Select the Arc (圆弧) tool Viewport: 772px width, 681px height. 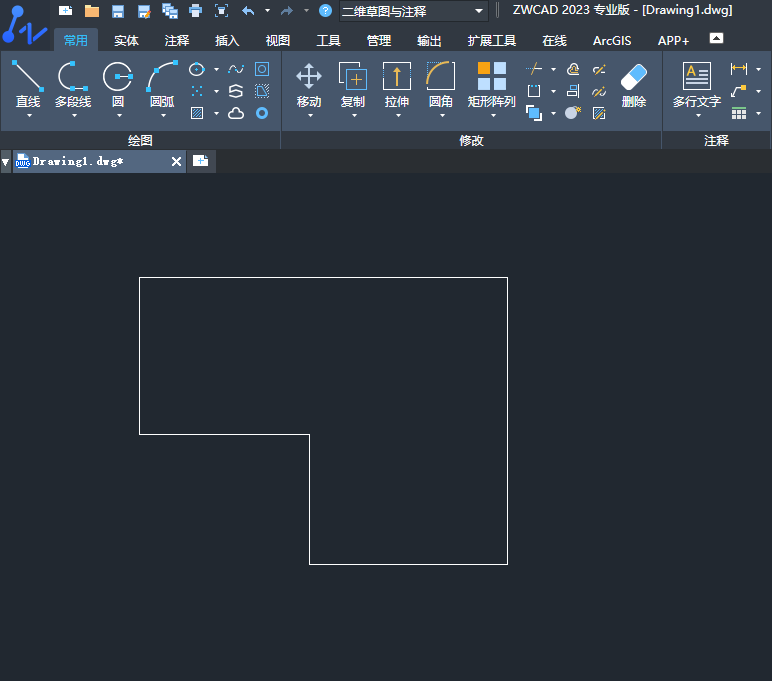pyautogui.click(x=162, y=84)
